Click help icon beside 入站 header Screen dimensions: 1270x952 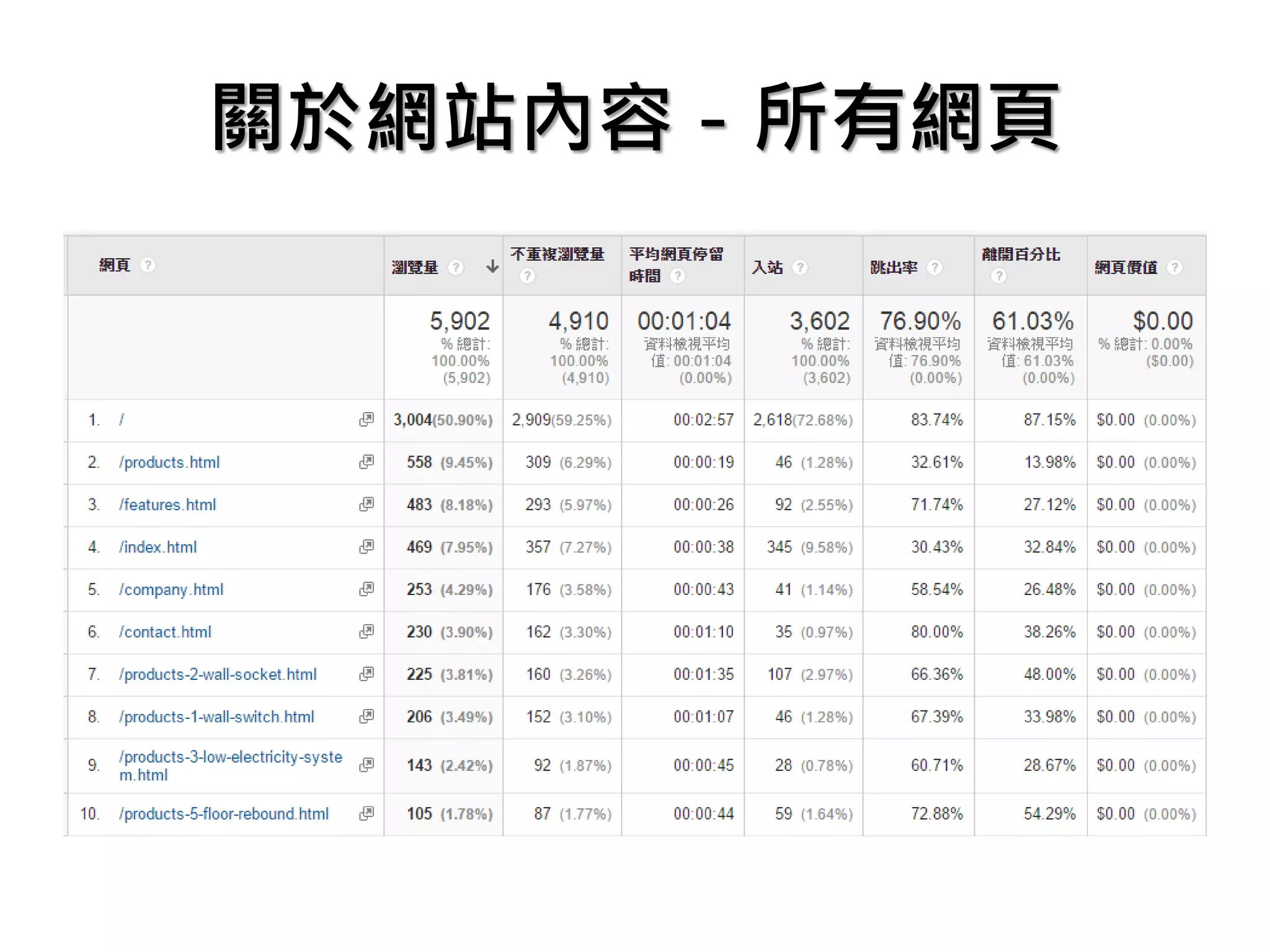pyautogui.click(x=800, y=267)
